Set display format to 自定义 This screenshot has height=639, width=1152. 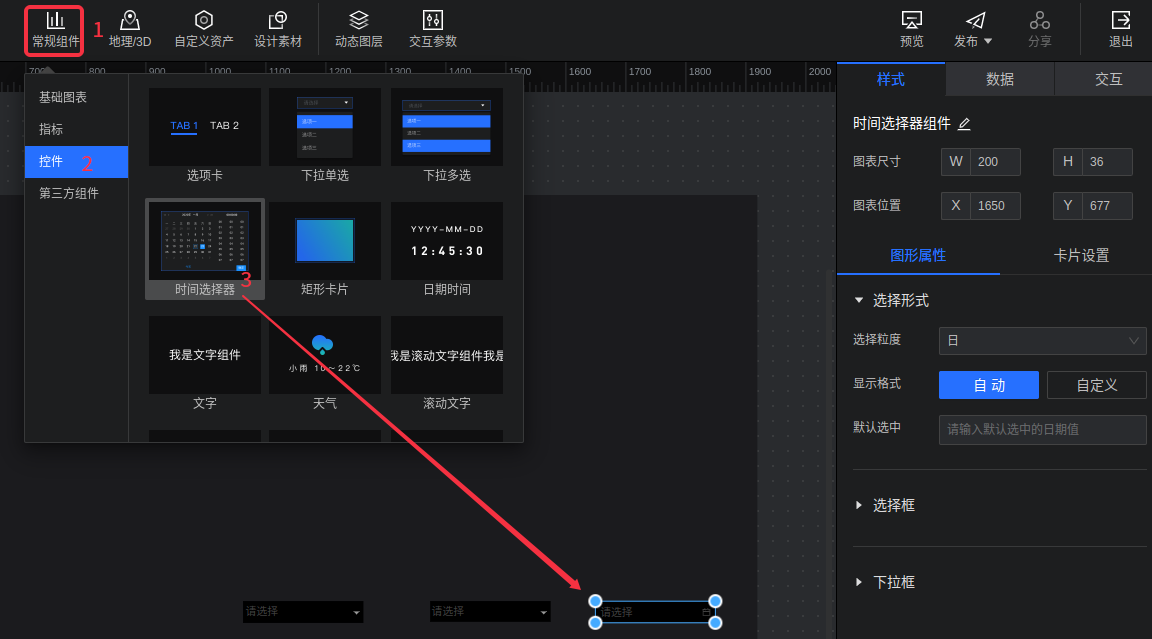click(x=1096, y=385)
